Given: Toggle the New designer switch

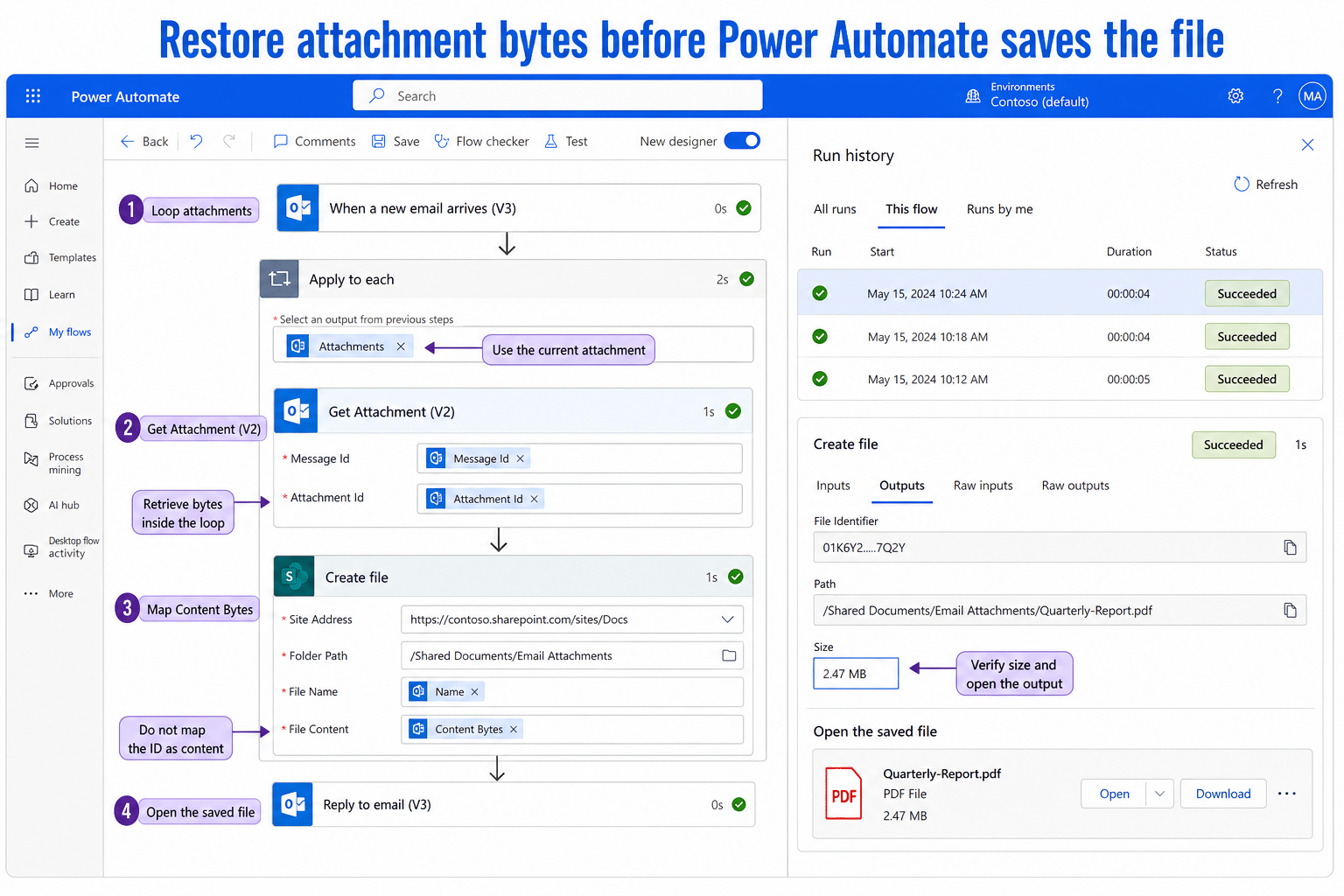Looking at the screenshot, I should point(742,141).
